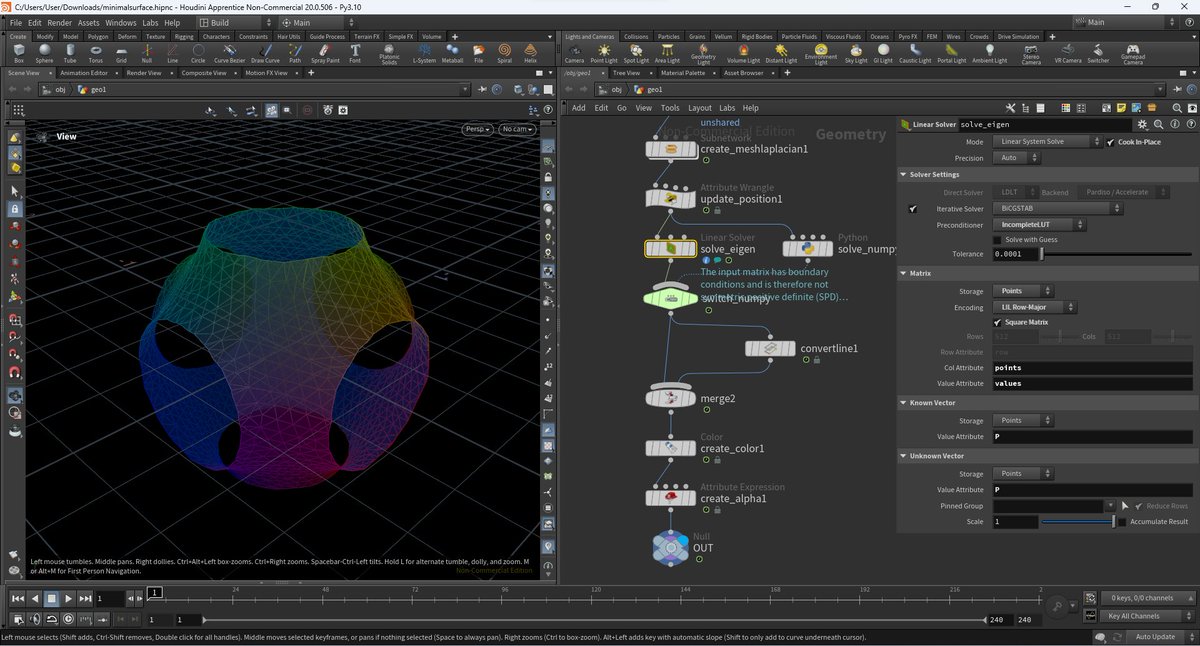
Task: Select the Spray Paint shelf tool
Action: point(325,53)
